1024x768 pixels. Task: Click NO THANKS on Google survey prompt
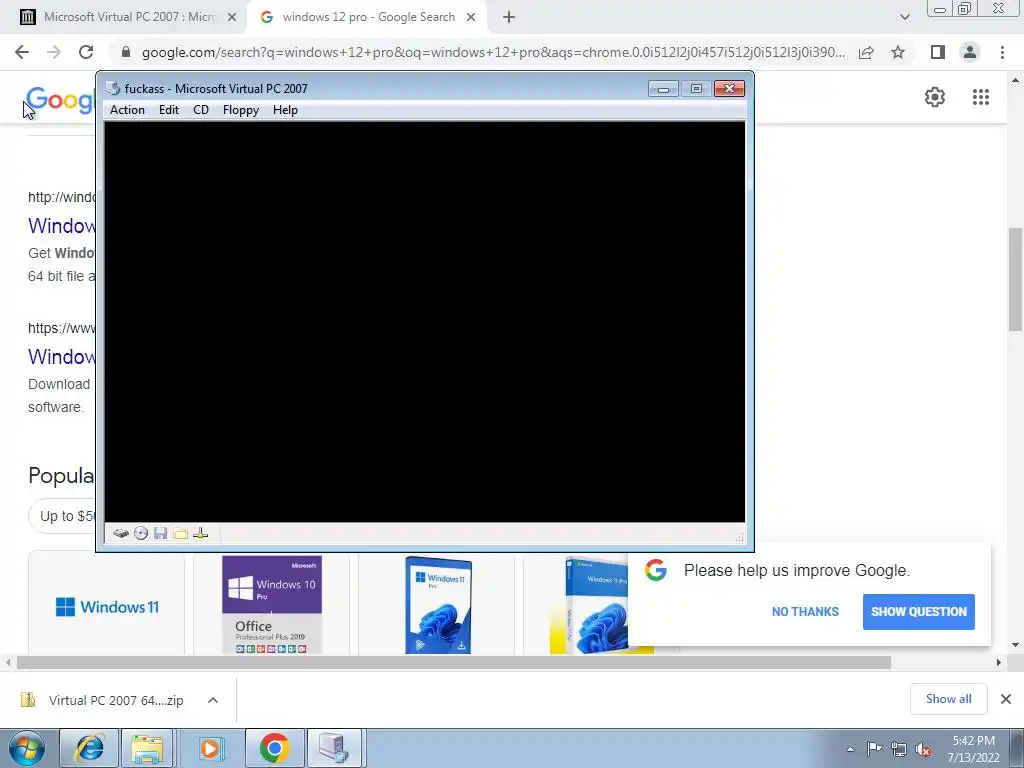pos(805,612)
